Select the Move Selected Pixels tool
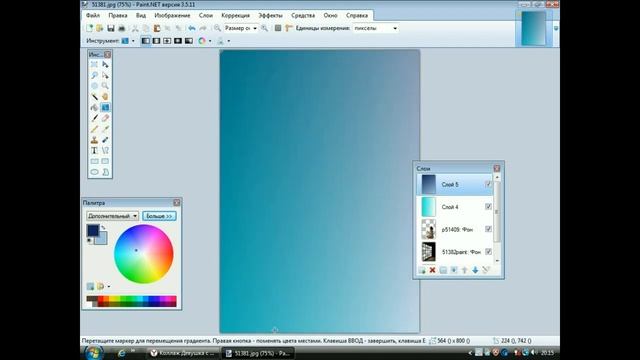 [105, 65]
